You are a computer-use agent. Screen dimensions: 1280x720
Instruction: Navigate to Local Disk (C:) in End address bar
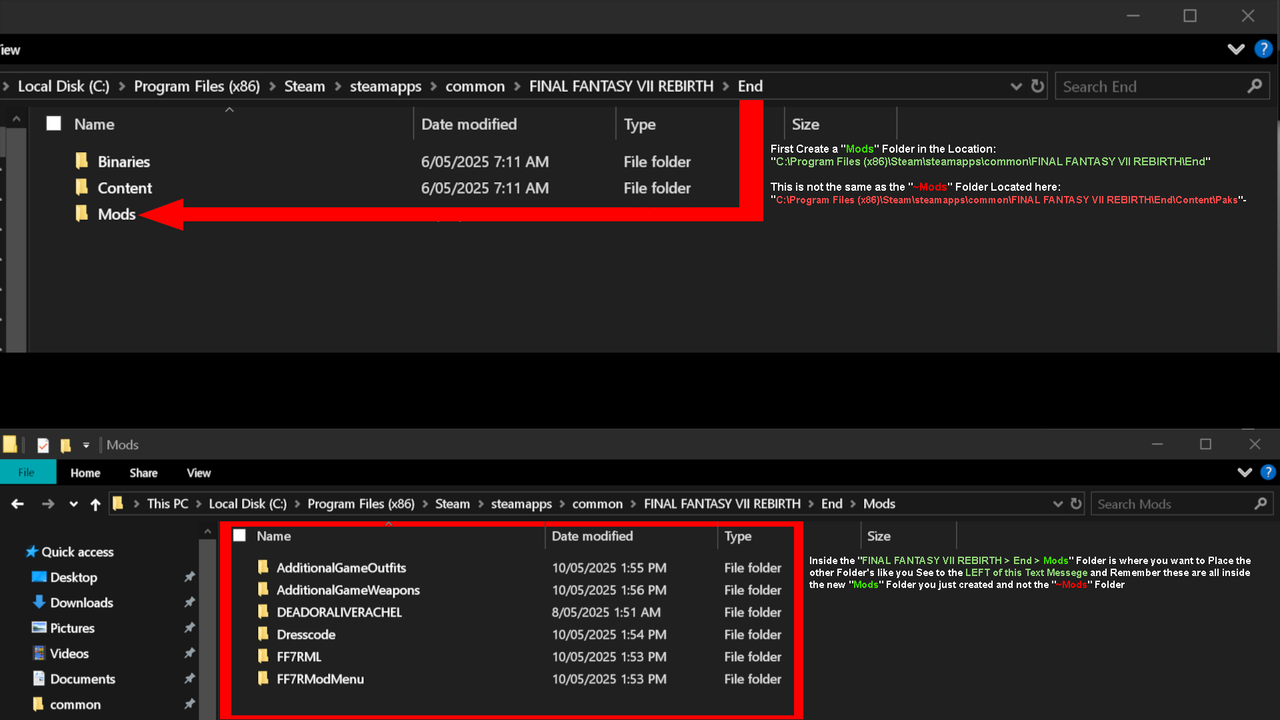pyautogui.click(x=64, y=86)
